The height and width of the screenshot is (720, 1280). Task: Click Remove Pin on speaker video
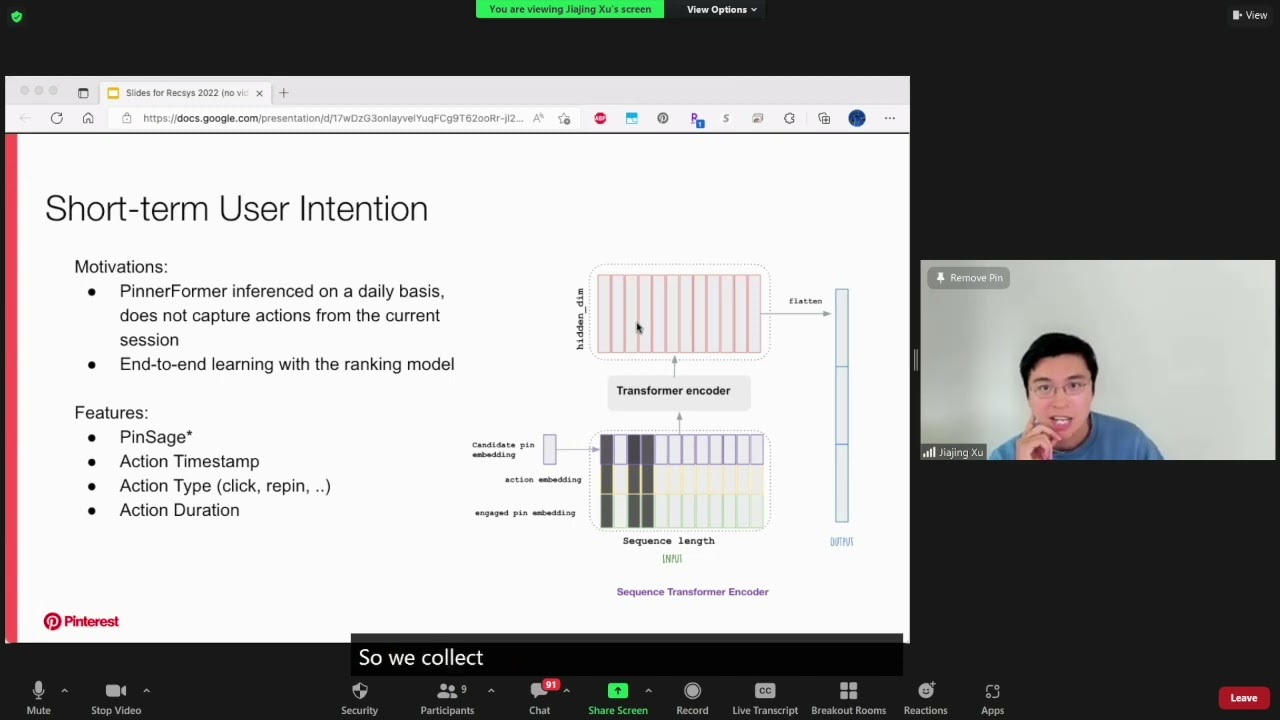(969, 278)
